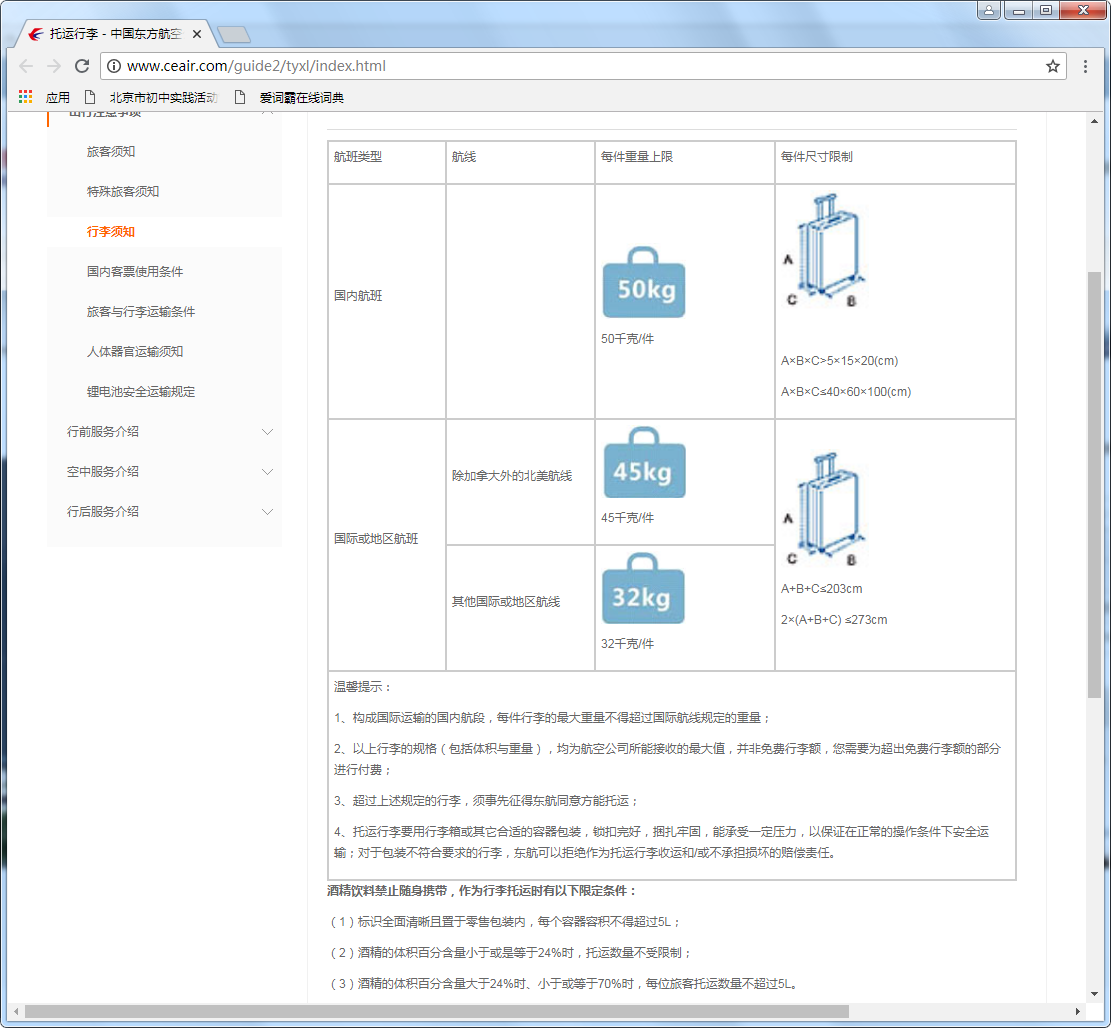Screen dimensions: 1111x1028
Task: Click the 行后服务介绍 menu label
Action: [103, 512]
